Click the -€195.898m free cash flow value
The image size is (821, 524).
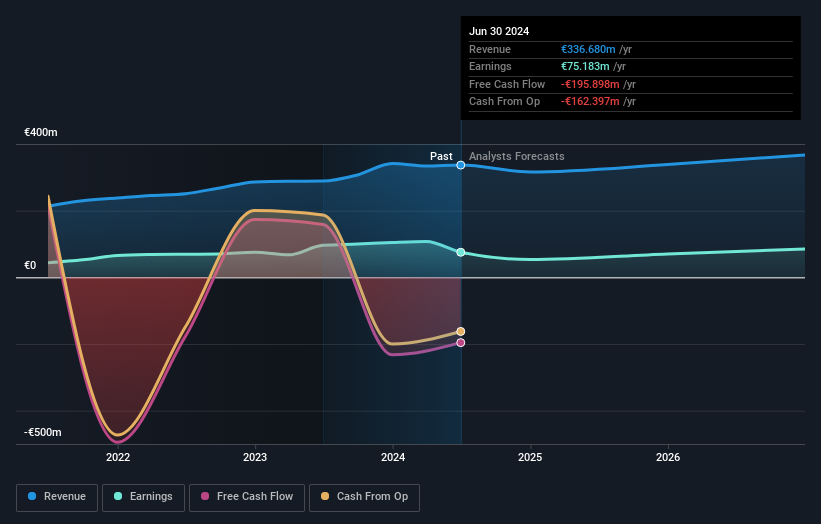click(590, 84)
